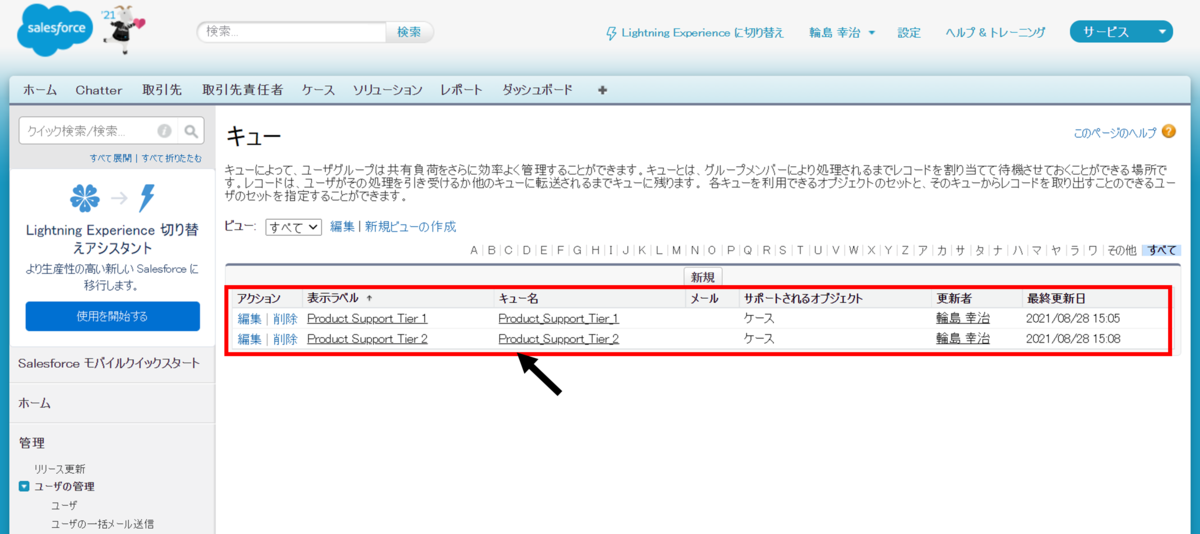Click 輪島 幸治 in Tier 2 row

tap(963, 339)
